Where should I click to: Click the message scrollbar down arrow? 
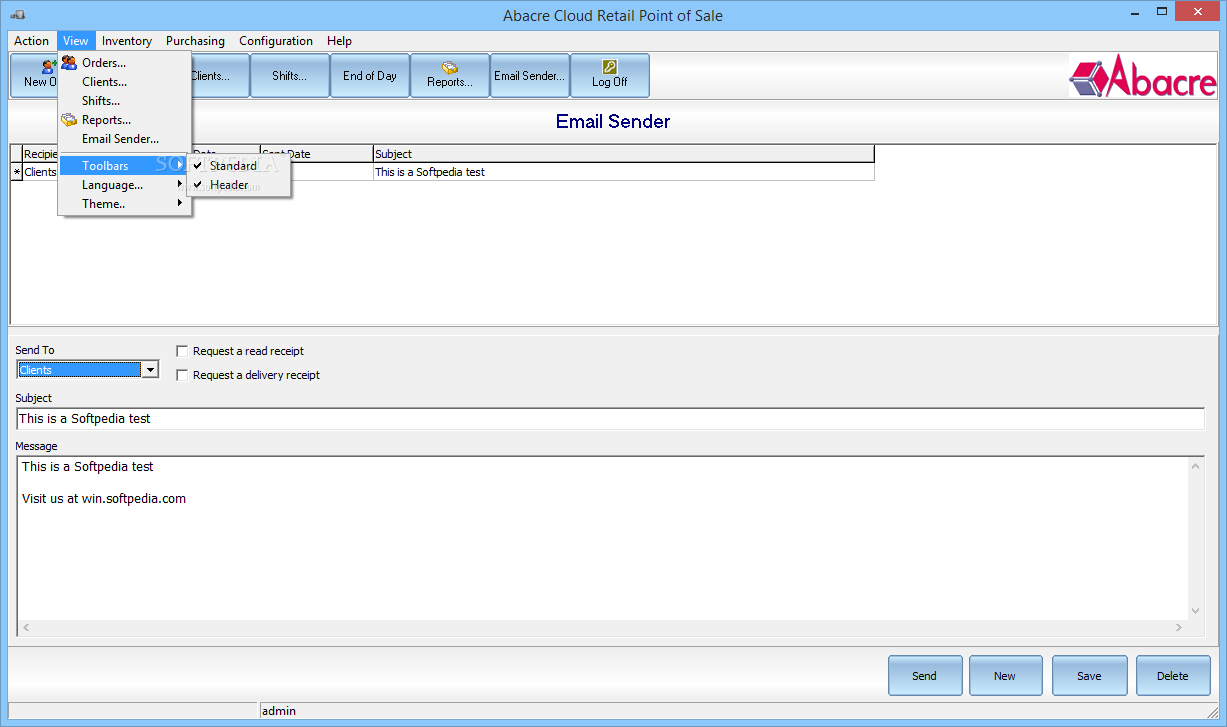pos(1195,611)
